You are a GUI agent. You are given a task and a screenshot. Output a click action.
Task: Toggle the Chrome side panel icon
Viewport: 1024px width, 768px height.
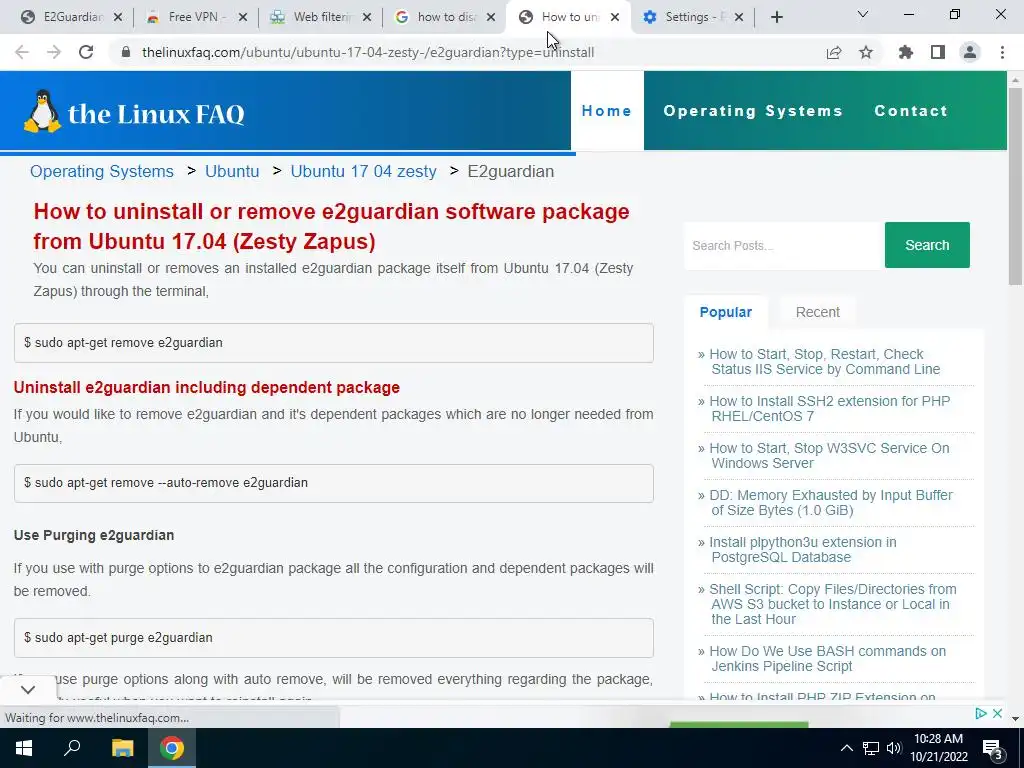(938, 52)
